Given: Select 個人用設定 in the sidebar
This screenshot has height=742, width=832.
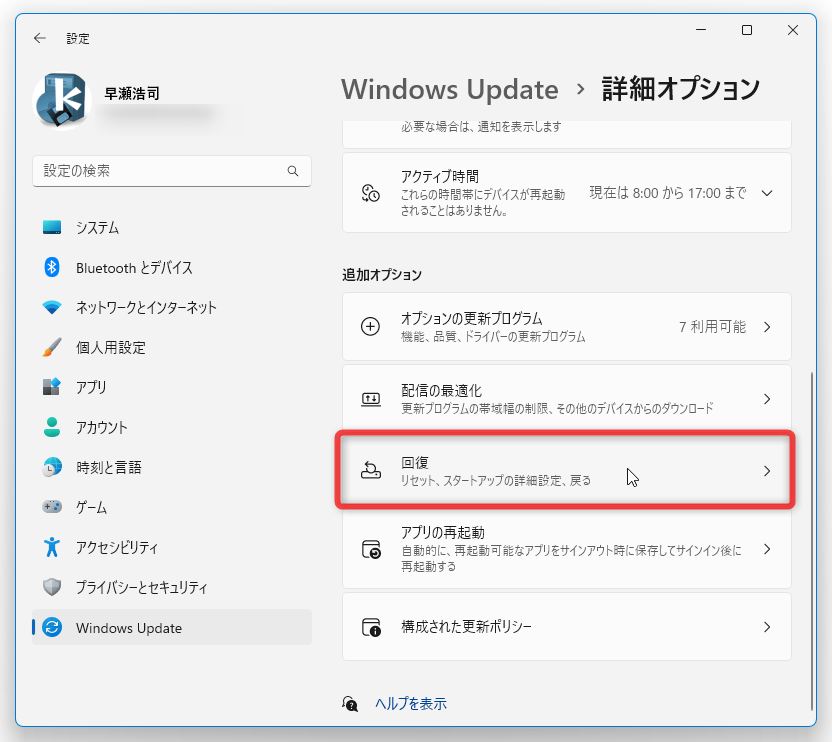Looking at the screenshot, I should [172, 348].
